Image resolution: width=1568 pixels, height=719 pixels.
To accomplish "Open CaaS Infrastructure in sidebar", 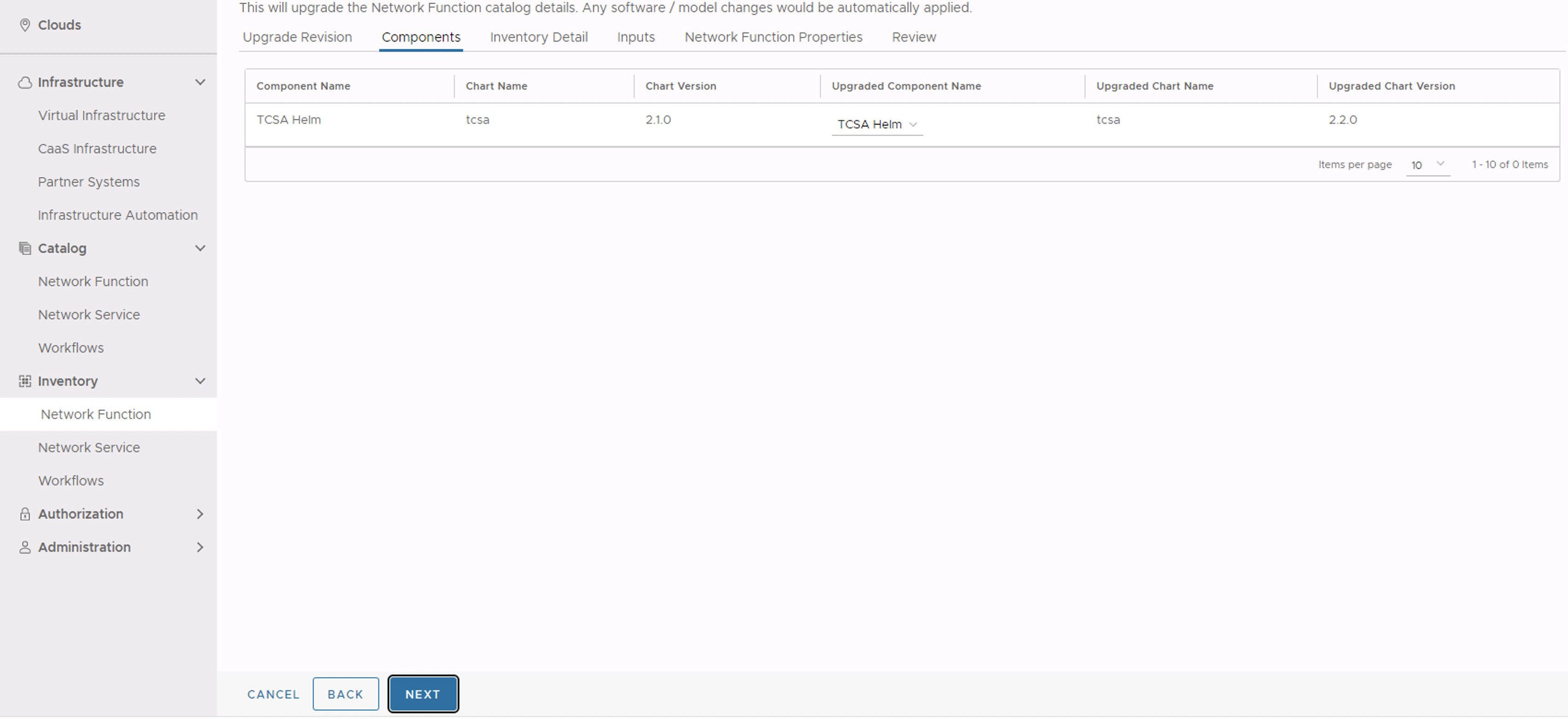I will 97,149.
